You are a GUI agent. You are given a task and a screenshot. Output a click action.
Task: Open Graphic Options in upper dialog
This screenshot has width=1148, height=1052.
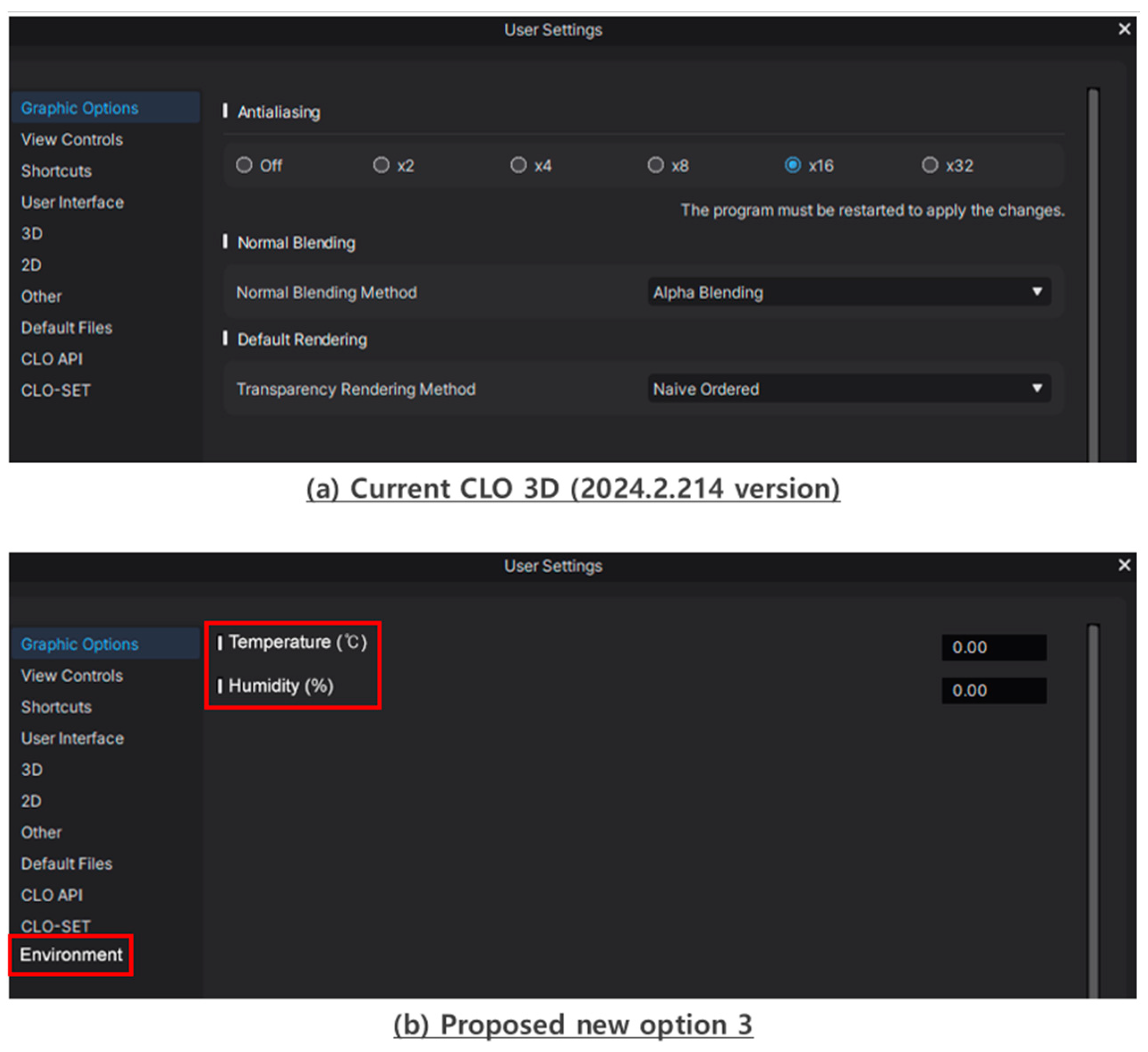point(106,108)
